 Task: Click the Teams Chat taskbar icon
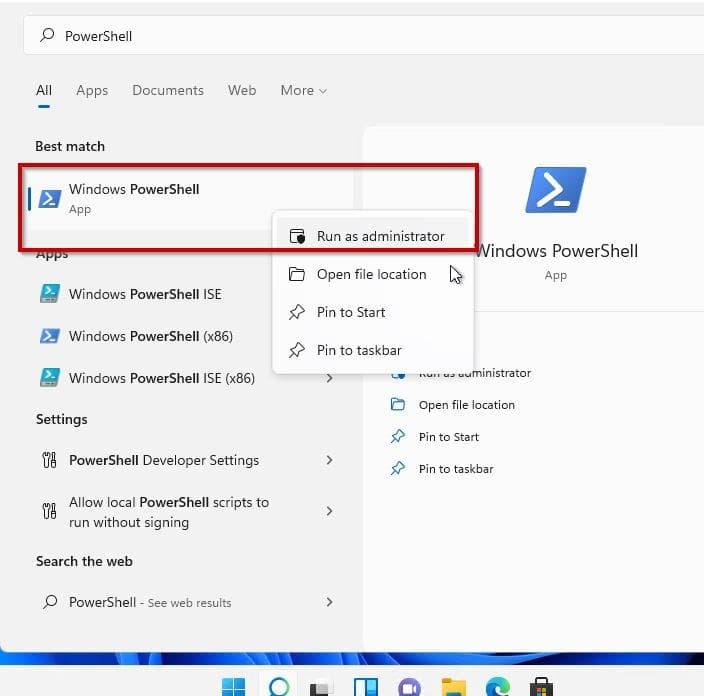(409, 687)
